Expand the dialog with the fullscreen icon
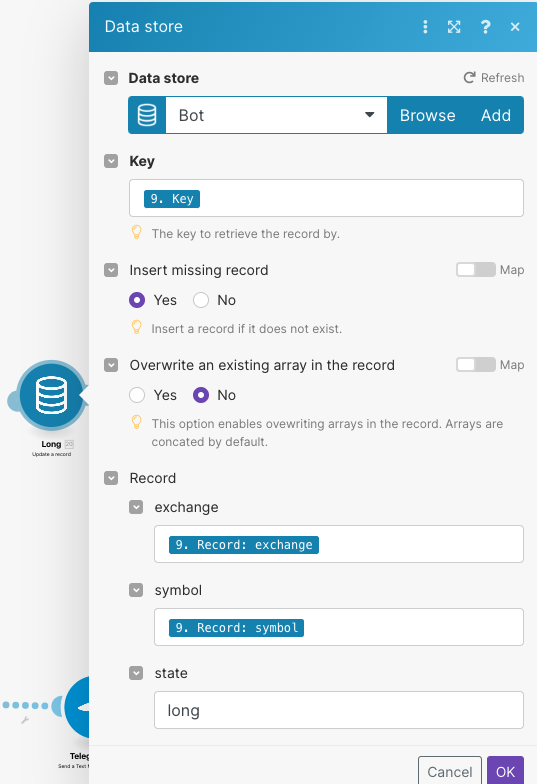This screenshot has height=784, width=537. click(454, 27)
